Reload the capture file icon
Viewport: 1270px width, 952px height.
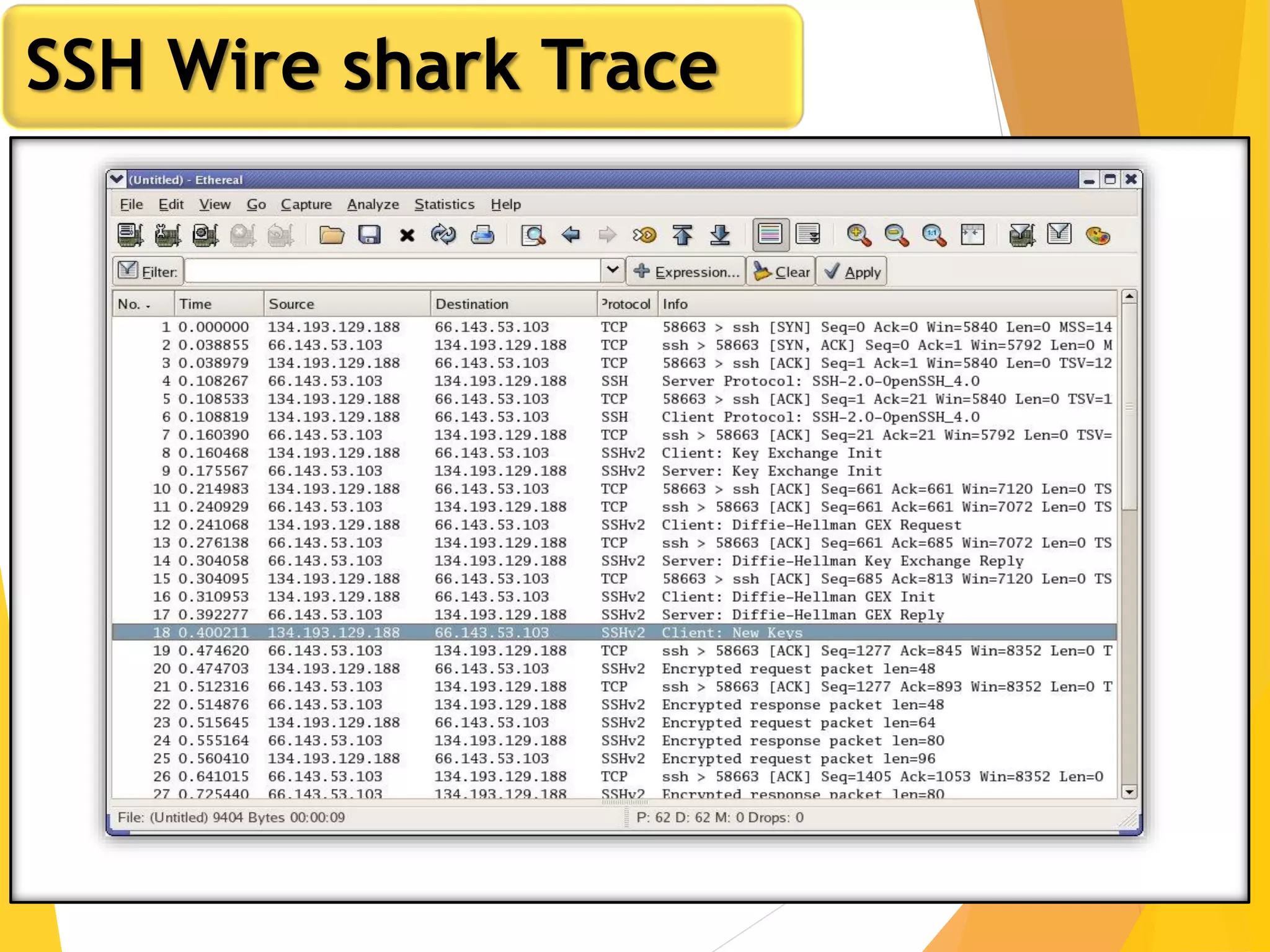point(444,235)
